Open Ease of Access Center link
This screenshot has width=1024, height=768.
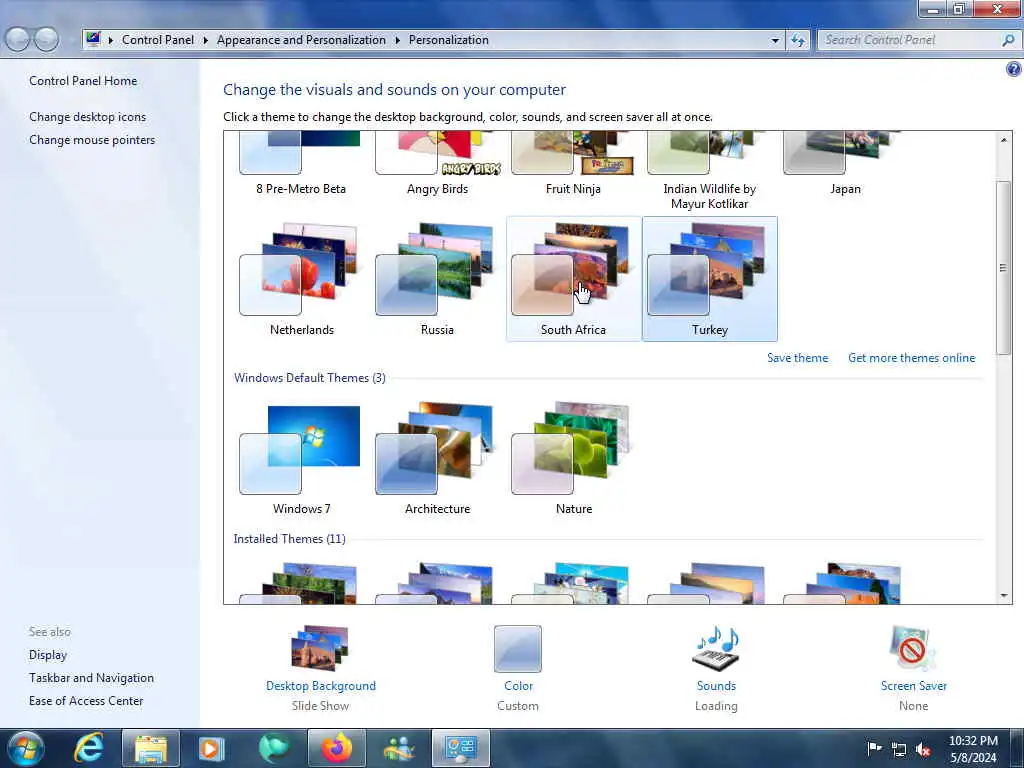pyautogui.click(x=86, y=701)
